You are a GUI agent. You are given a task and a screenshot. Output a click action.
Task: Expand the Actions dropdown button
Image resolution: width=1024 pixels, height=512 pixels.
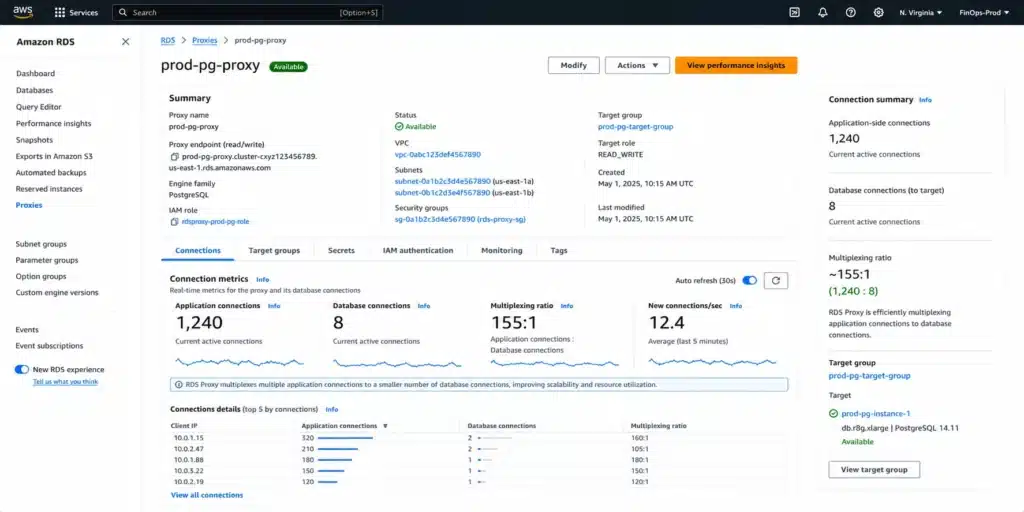[637, 65]
